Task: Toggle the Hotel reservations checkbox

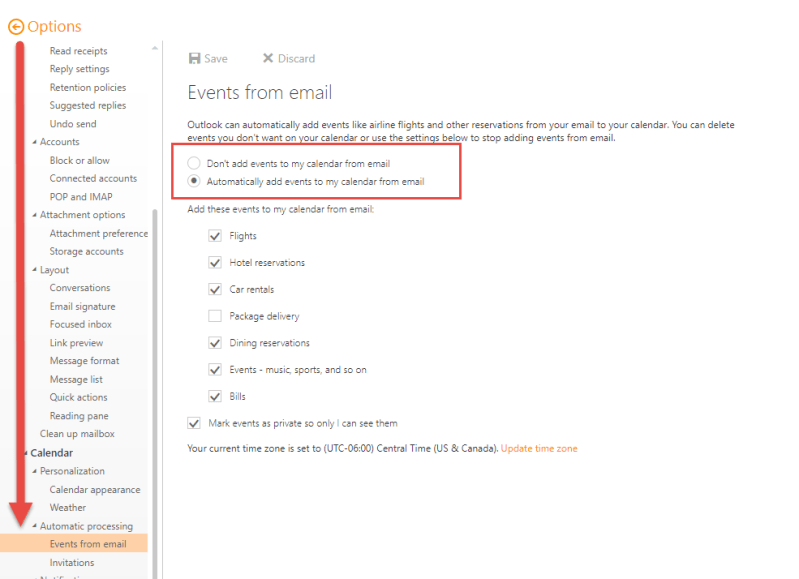Action: pyautogui.click(x=214, y=263)
